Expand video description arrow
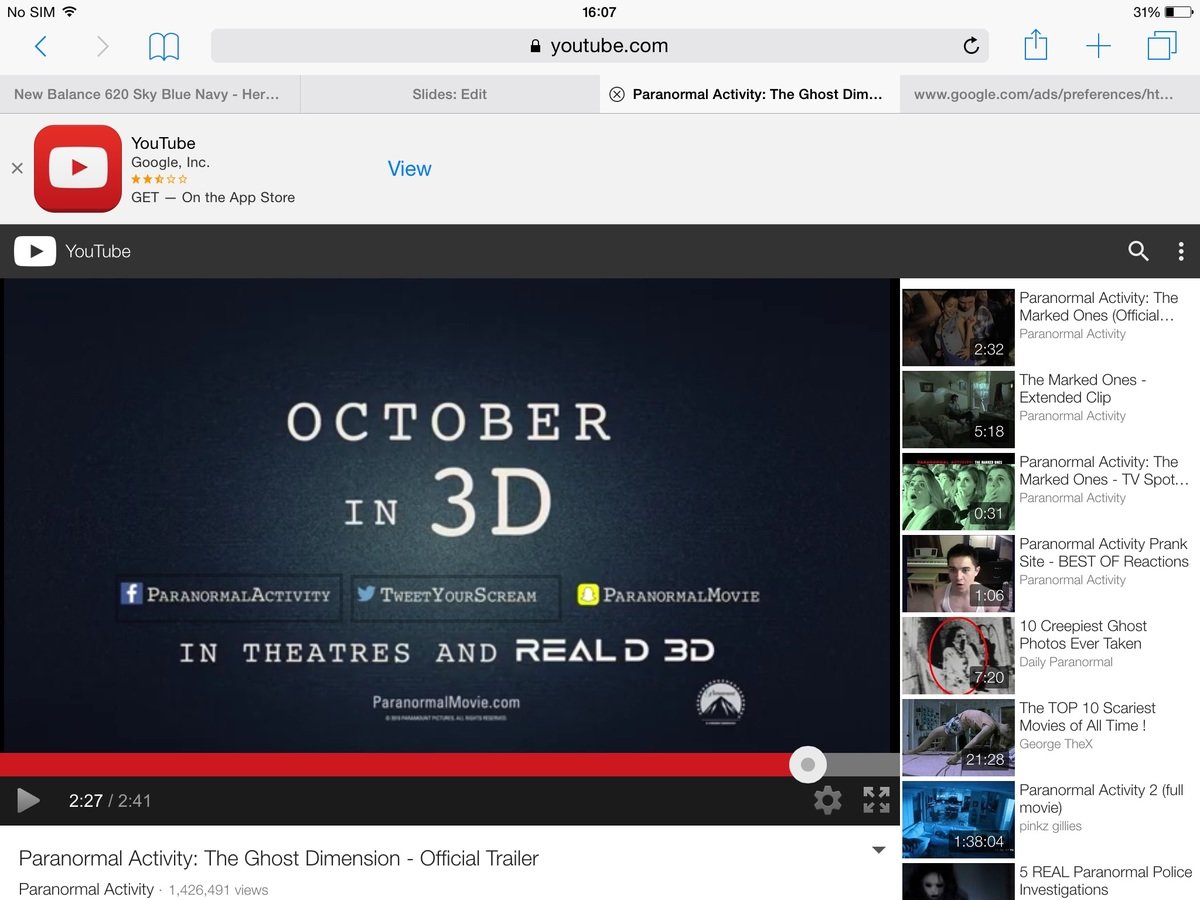The image size is (1200, 900). (879, 850)
